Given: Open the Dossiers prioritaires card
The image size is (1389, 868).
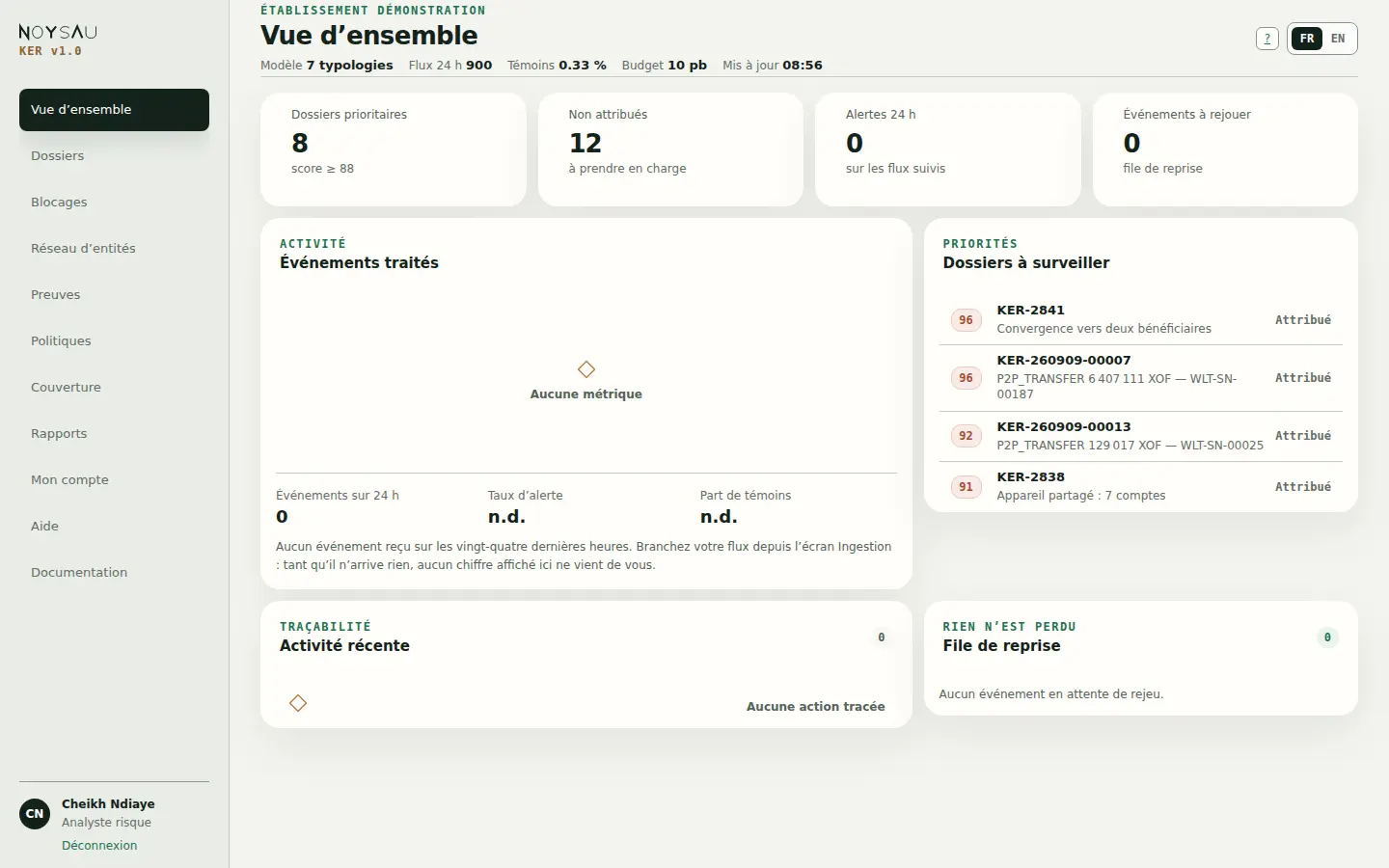Looking at the screenshot, I should (394, 149).
